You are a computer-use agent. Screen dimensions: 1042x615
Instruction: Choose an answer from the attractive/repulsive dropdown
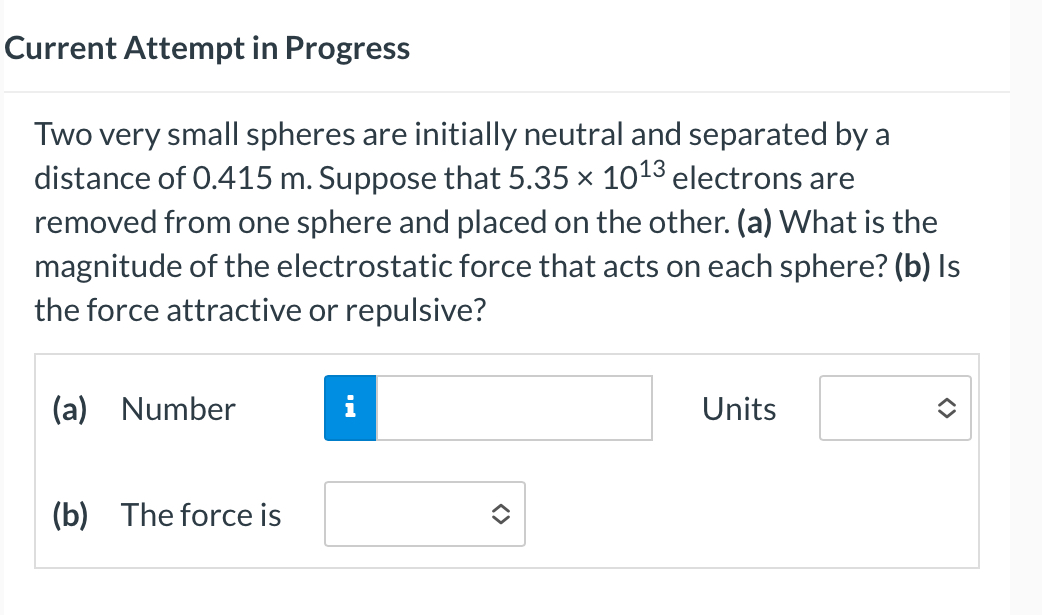pyautogui.click(x=424, y=514)
